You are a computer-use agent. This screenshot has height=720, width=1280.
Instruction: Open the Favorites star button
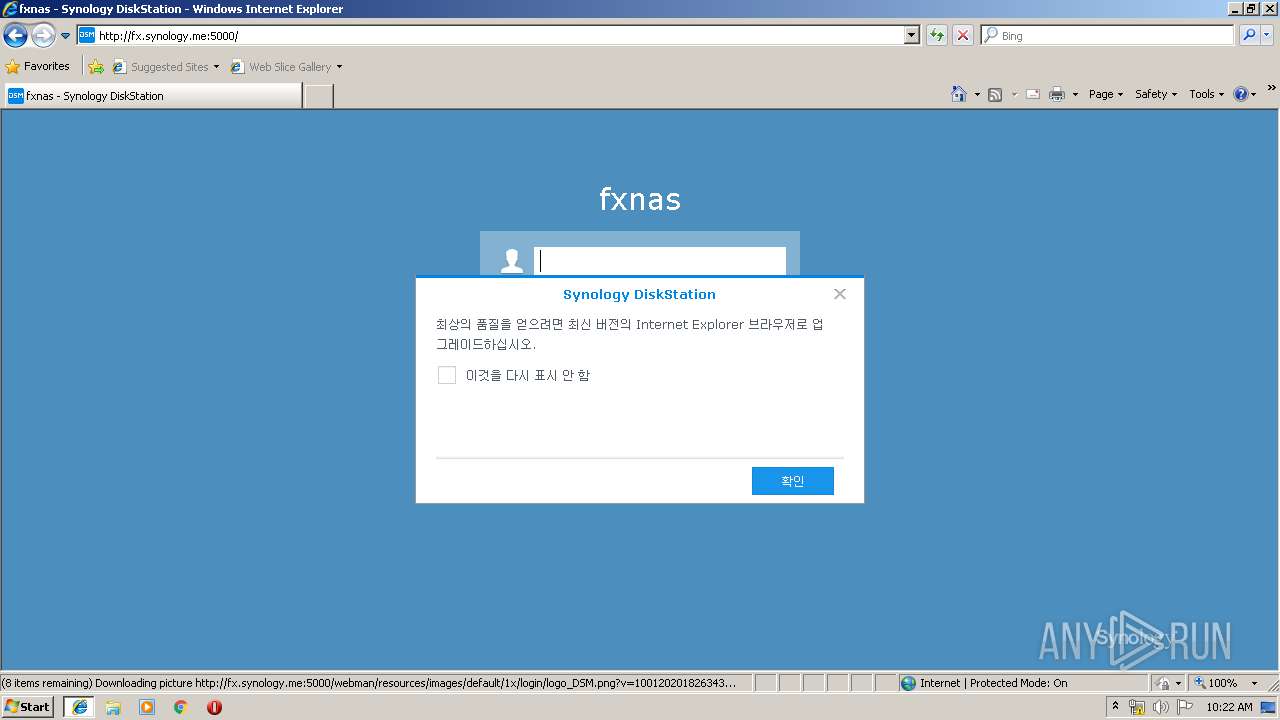pyautogui.click(x=38, y=66)
